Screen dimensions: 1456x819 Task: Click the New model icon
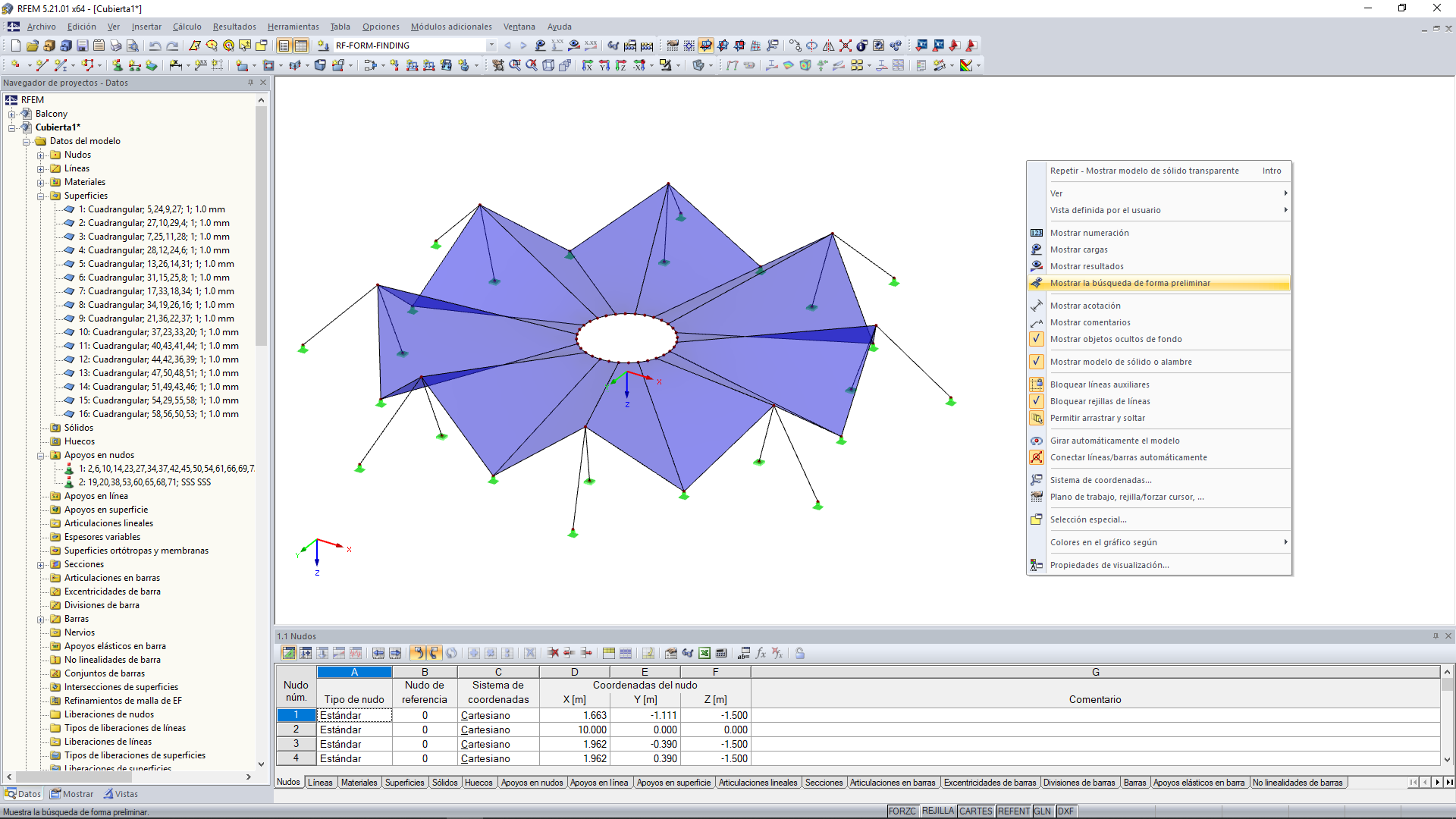coord(15,45)
